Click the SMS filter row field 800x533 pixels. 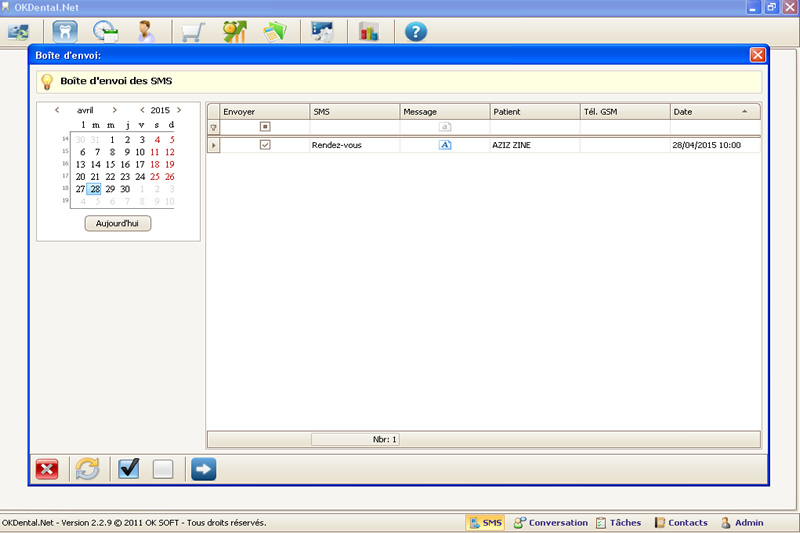[355, 126]
